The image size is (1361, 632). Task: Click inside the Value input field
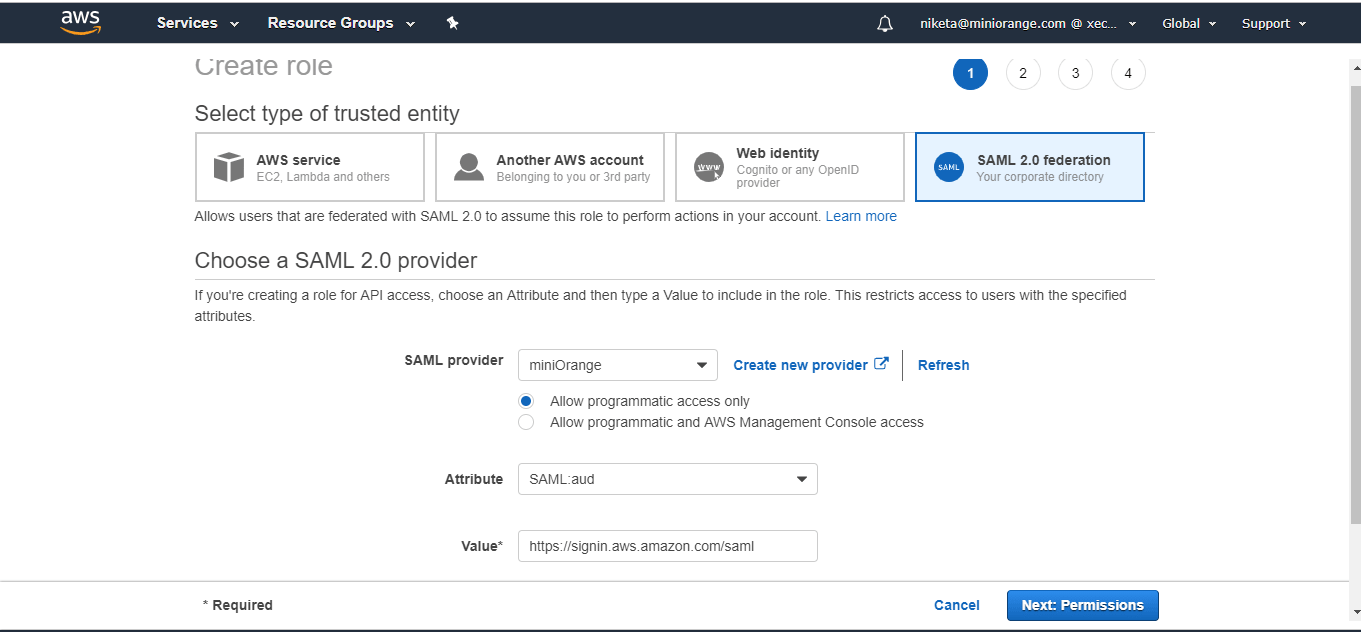[x=667, y=546]
